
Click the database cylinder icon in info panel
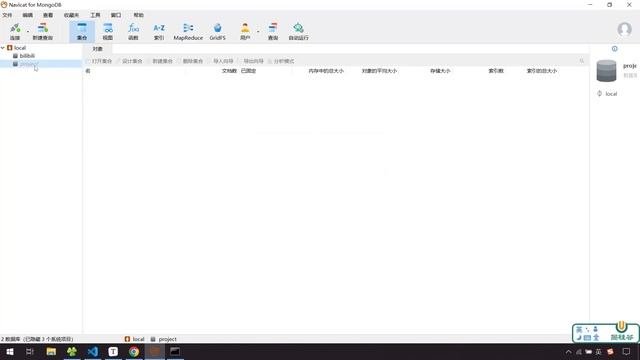click(x=606, y=71)
